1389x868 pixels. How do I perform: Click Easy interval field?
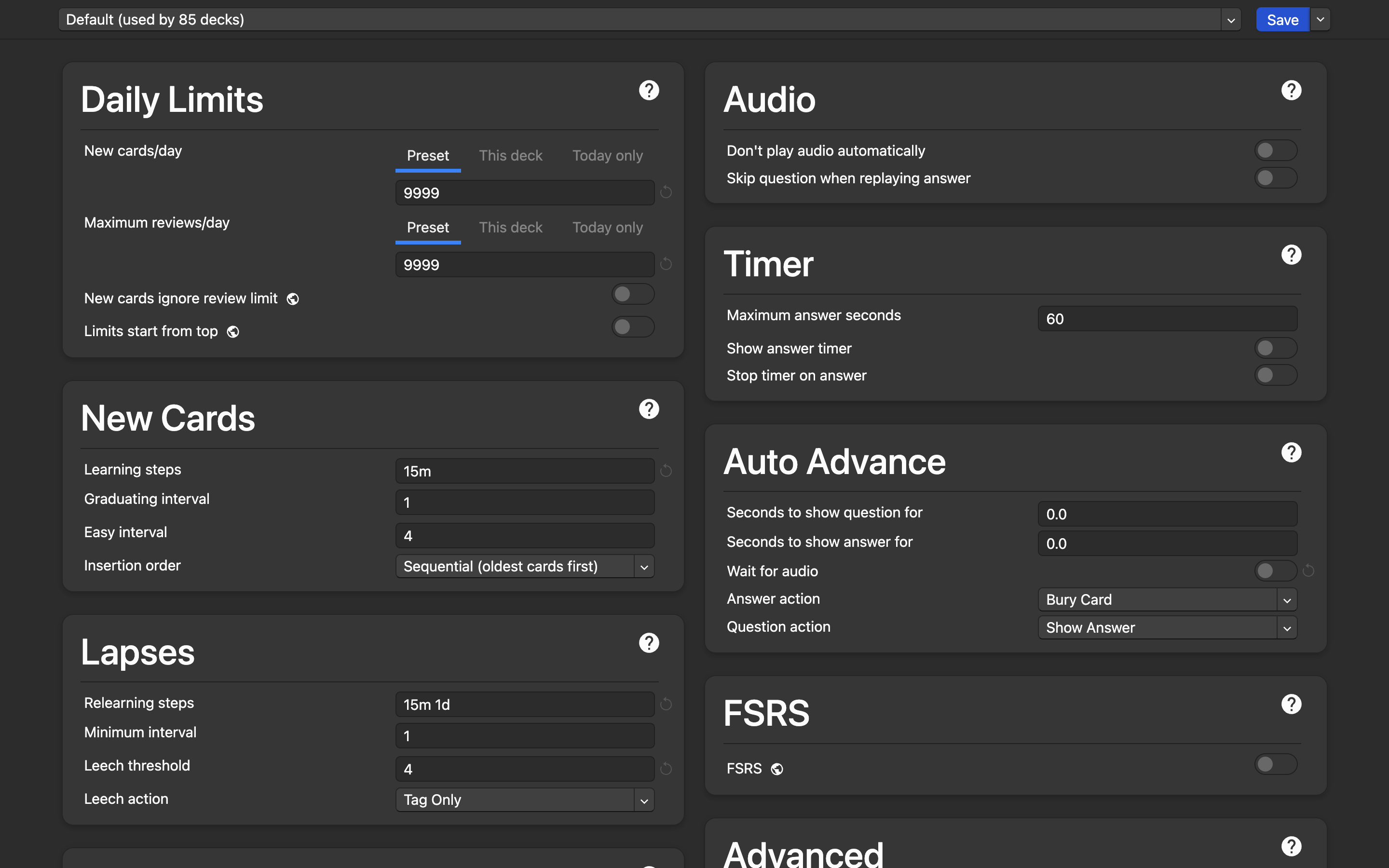(x=525, y=536)
